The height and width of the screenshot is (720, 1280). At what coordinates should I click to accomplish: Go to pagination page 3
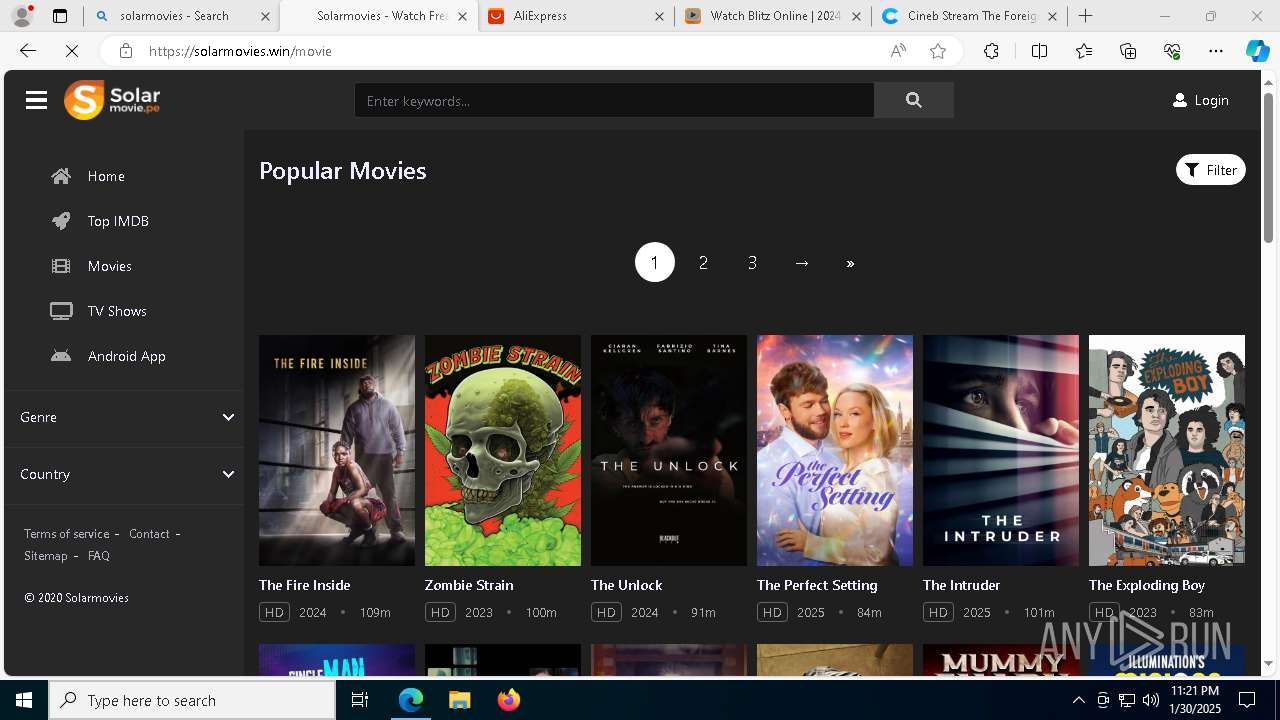pos(753,262)
